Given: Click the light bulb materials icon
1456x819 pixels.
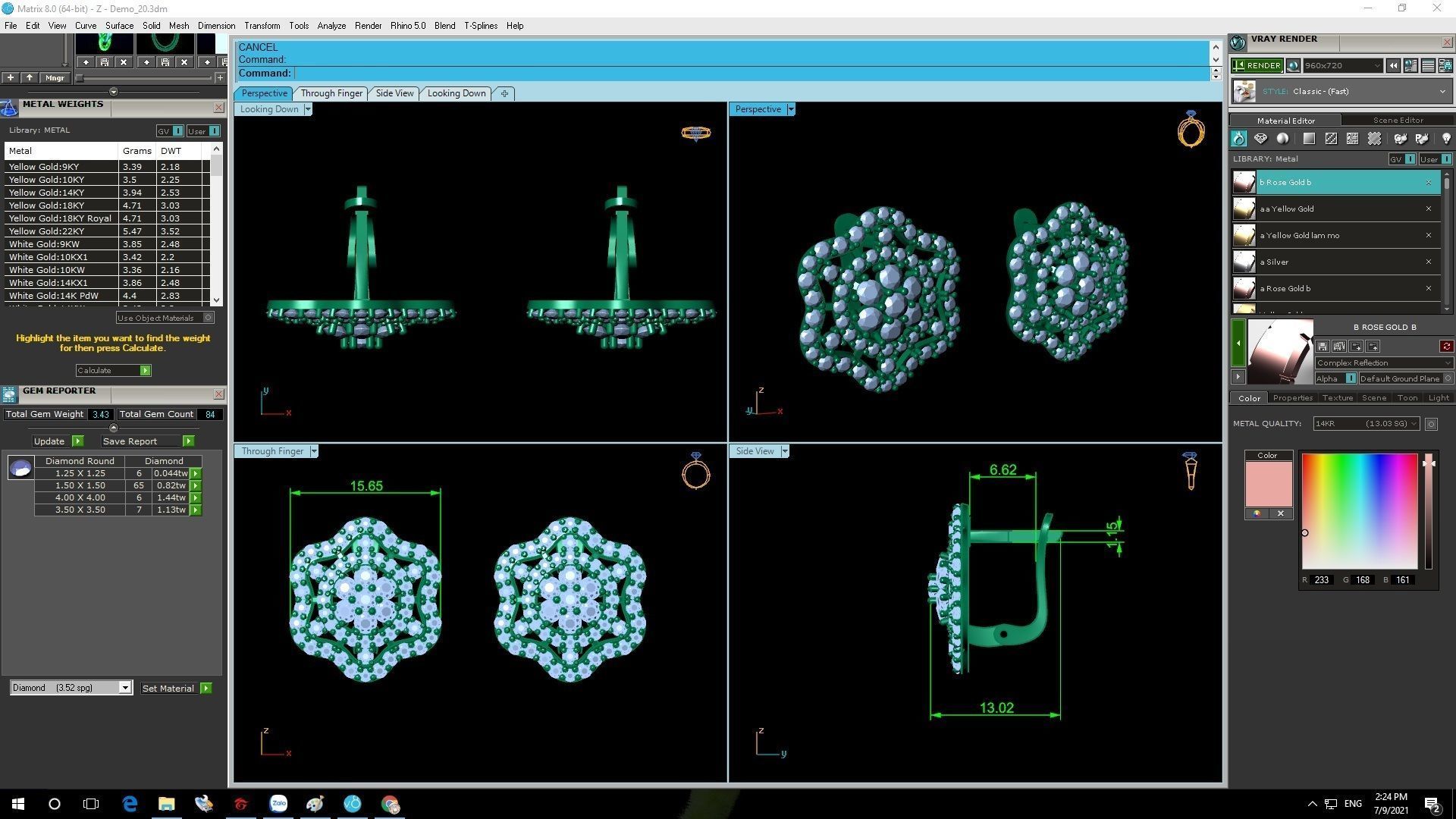Looking at the screenshot, I should pos(1446,139).
